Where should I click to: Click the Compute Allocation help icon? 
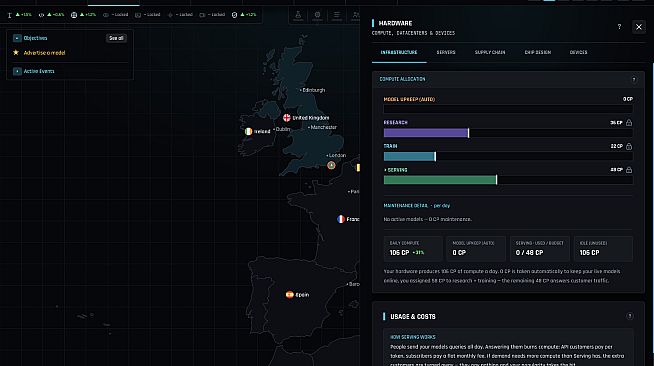click(634, 79)
